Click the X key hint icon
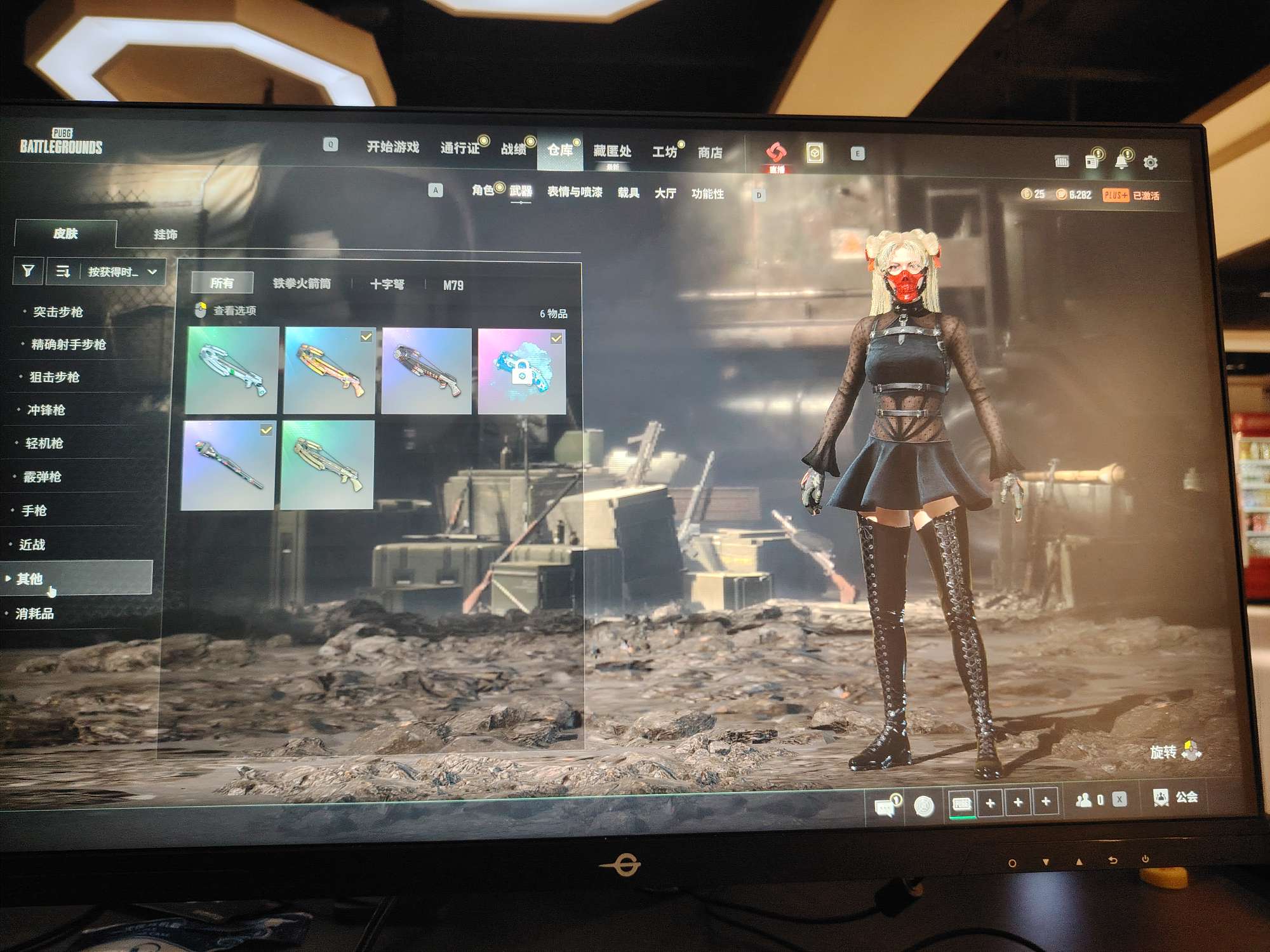 (x=1120, y=800)
